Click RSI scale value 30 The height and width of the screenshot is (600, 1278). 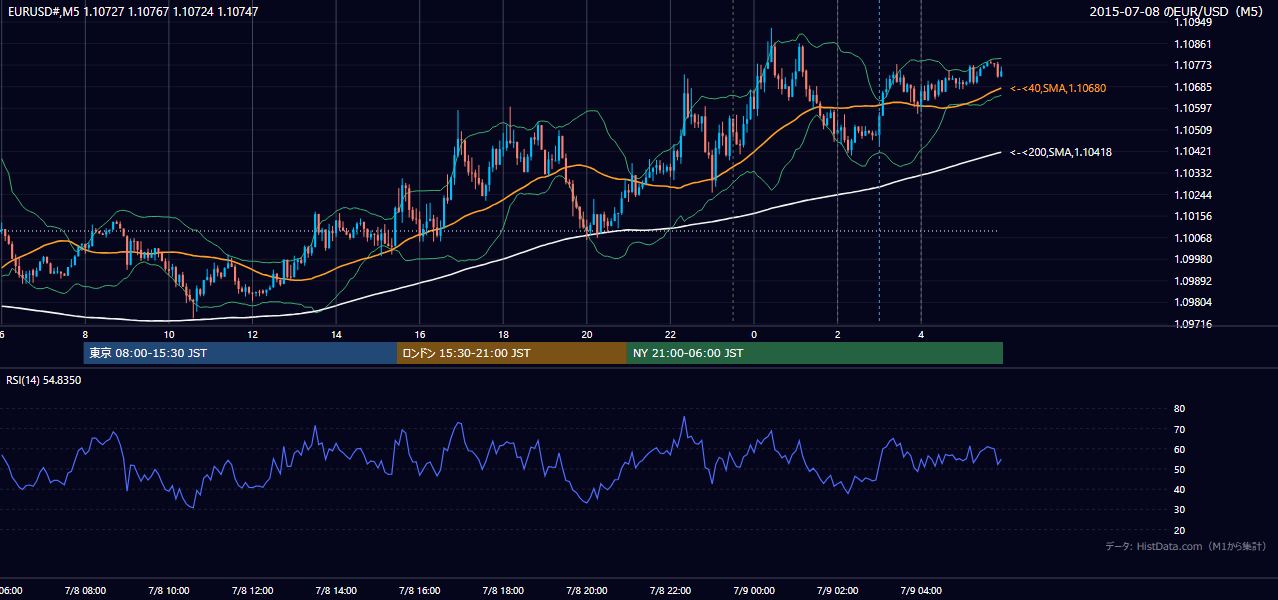point(1179,510)
